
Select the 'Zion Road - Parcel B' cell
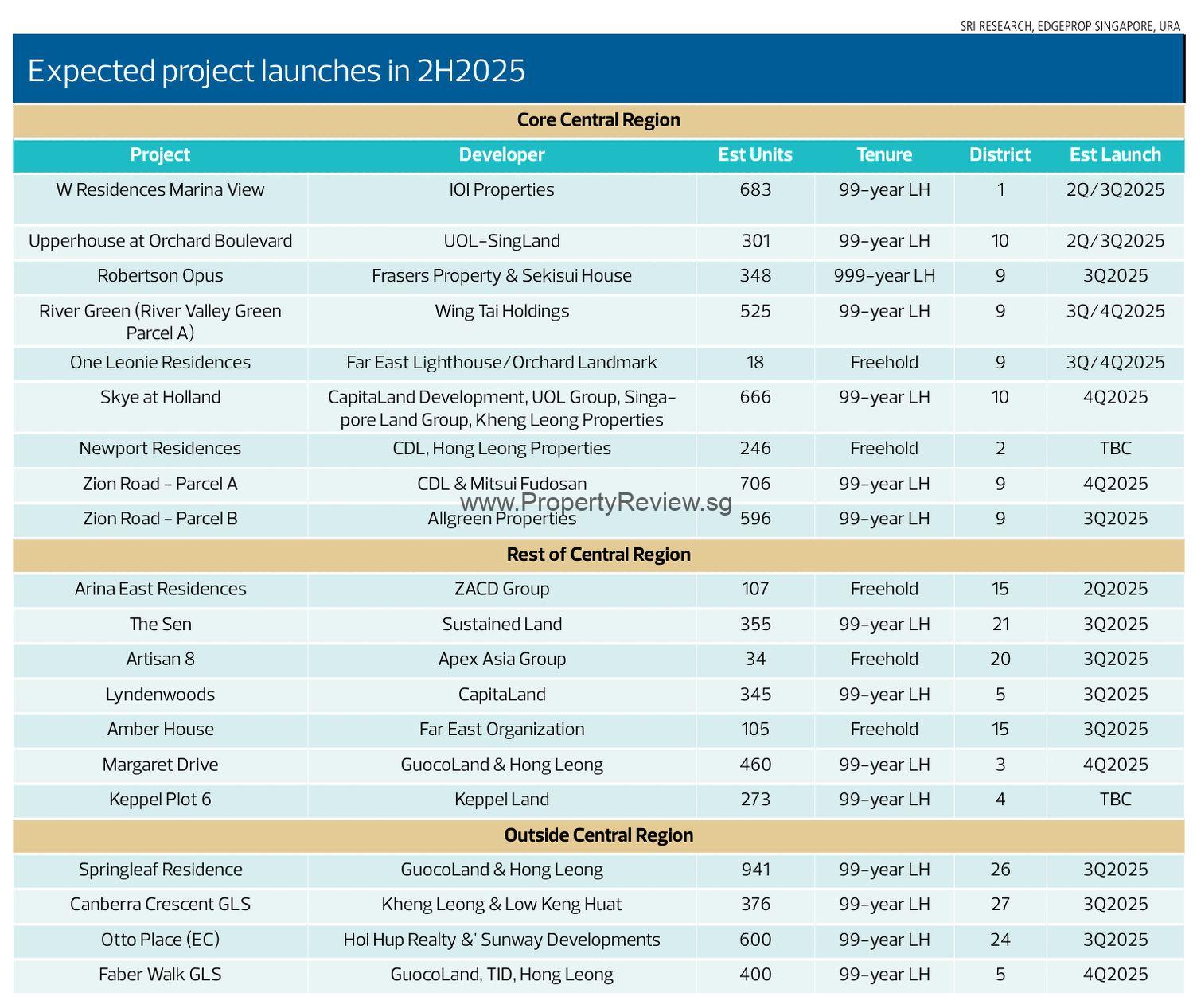[160, 519]
